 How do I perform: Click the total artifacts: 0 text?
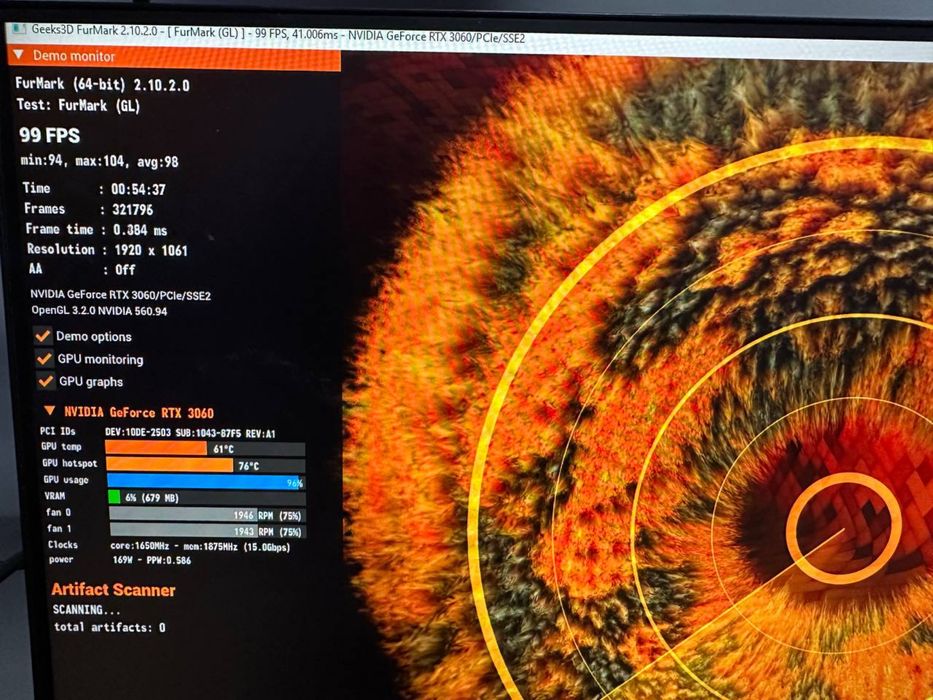(x=110, y=627)
